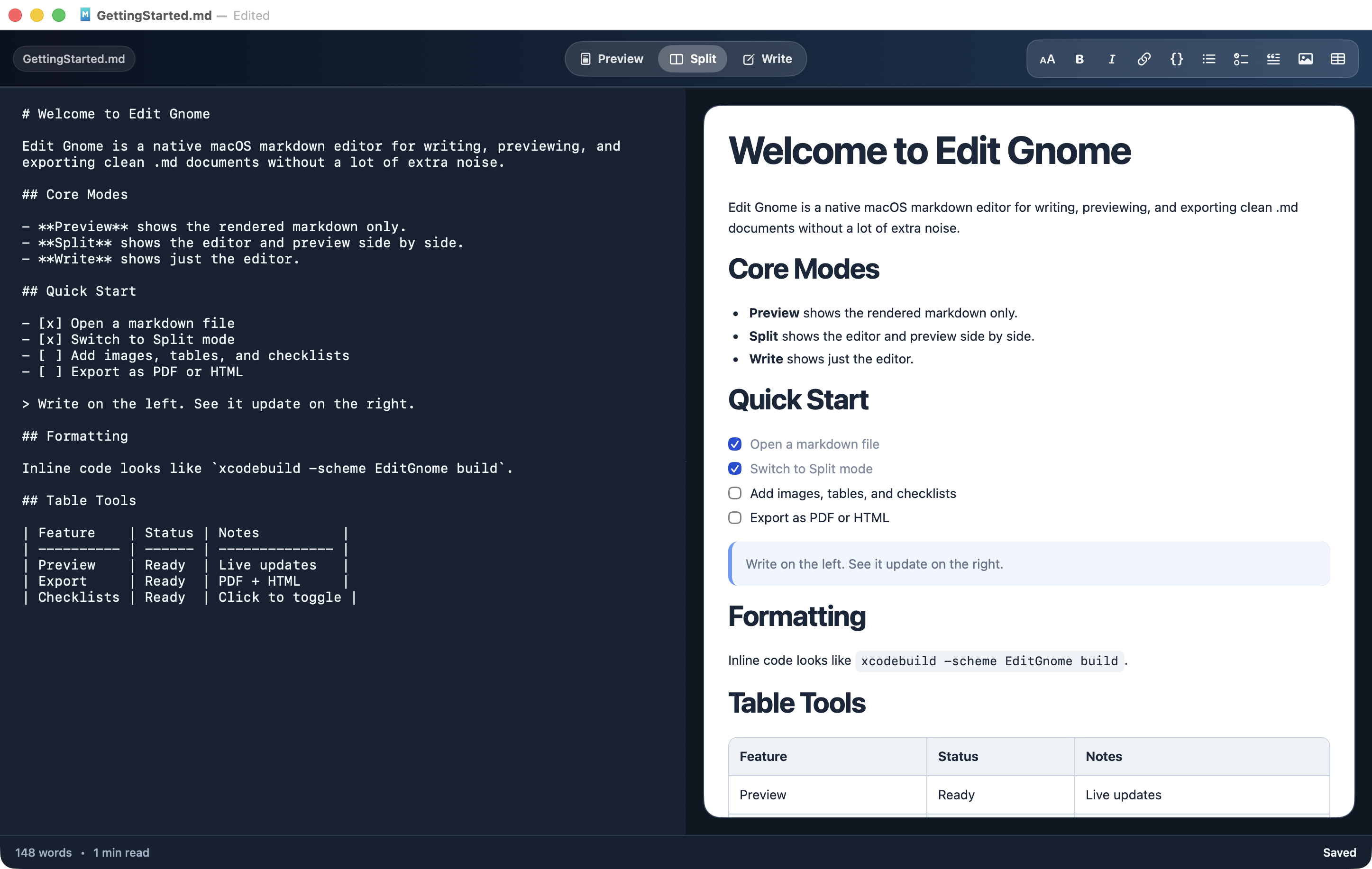Apply italic formatting
This screenshot has height=869, width=1372.
tap(1111, 59)
